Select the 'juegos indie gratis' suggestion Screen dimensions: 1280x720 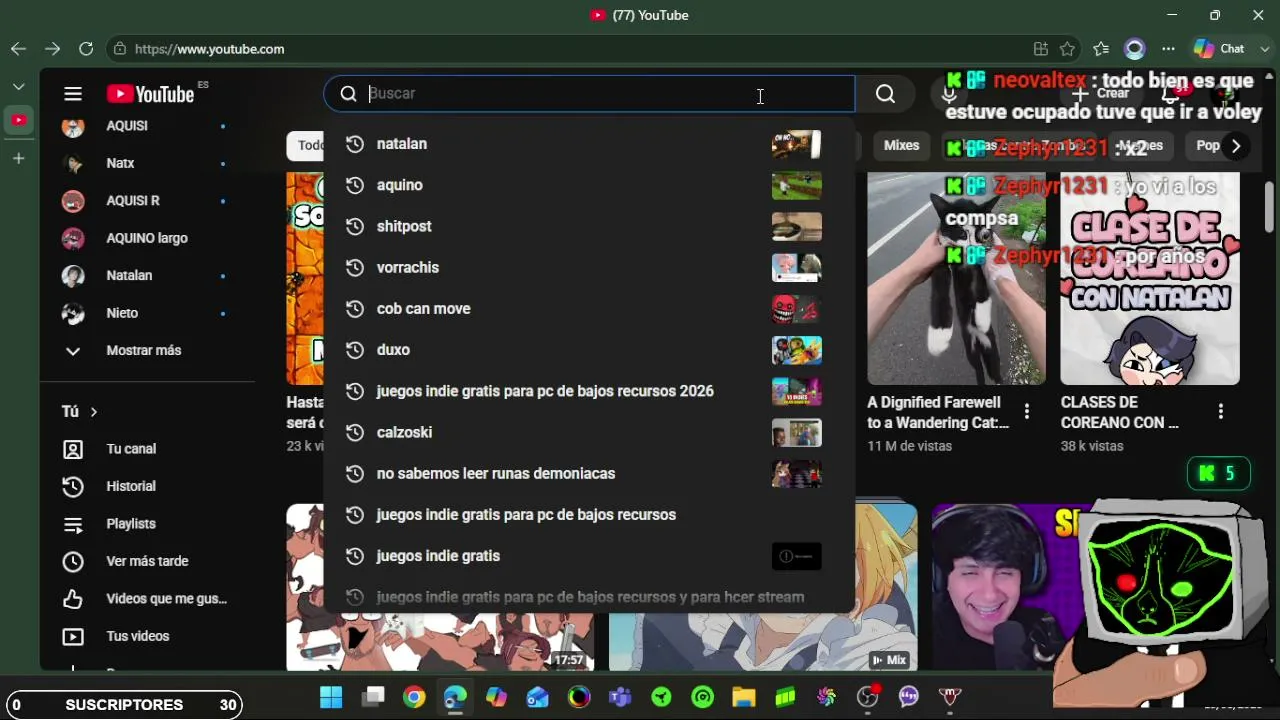589,556
